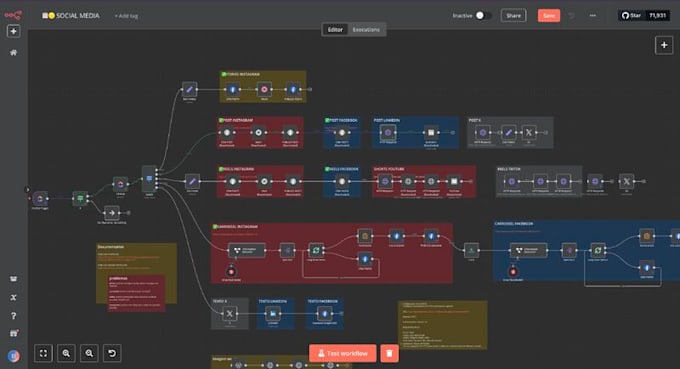Click the fit-to-view canvas icon
Image resolution: width=680 pixels, height=369 pixels.
point(43,353)
